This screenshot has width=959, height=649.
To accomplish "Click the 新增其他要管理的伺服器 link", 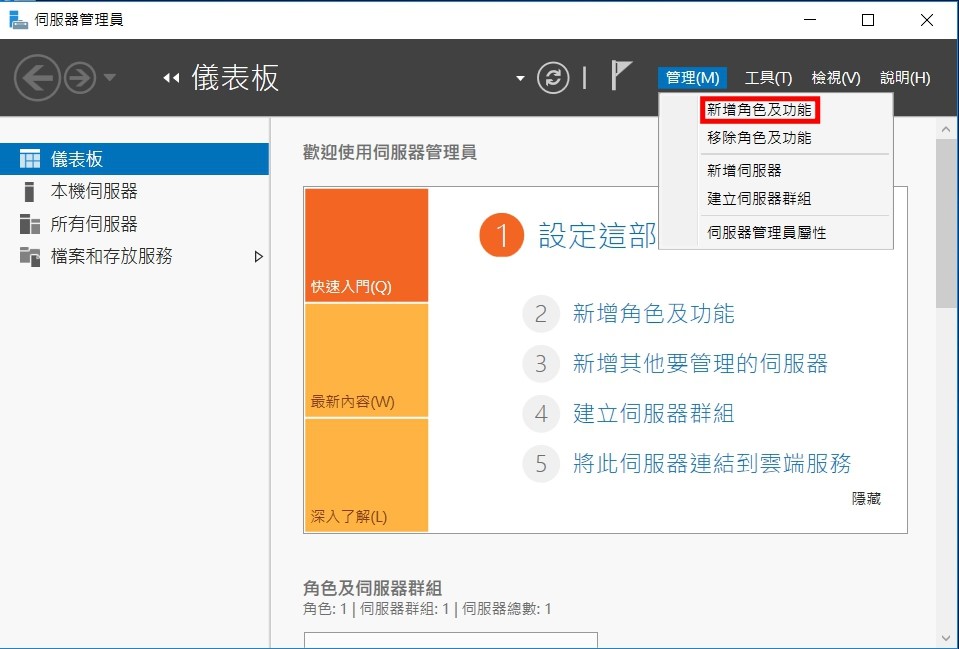I will pyautogui.click(x=700, y=364).
